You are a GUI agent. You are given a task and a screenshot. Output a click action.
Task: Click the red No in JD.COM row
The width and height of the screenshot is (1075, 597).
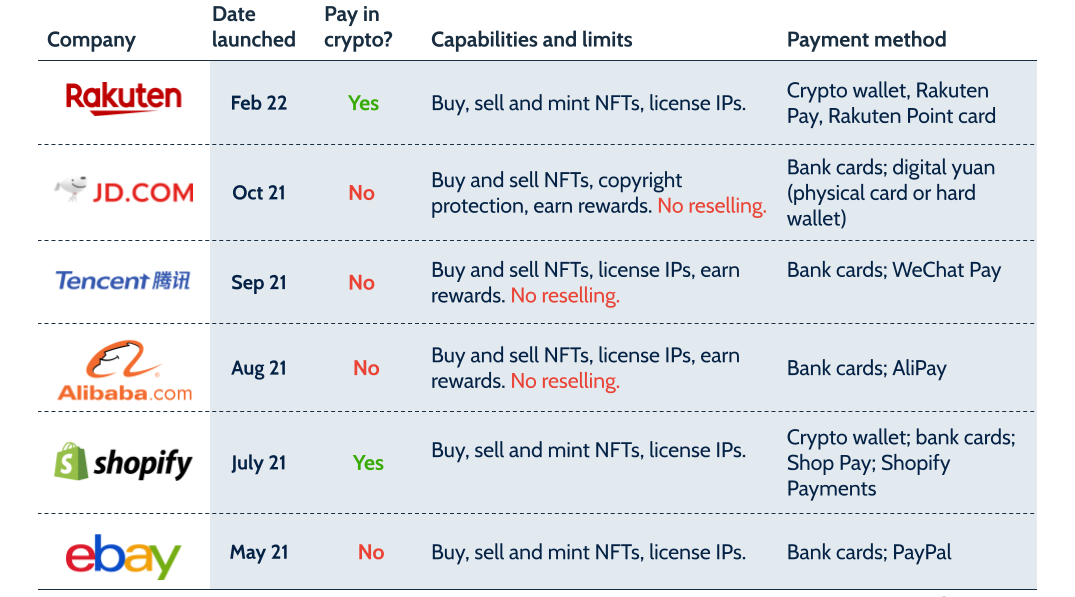361,193
